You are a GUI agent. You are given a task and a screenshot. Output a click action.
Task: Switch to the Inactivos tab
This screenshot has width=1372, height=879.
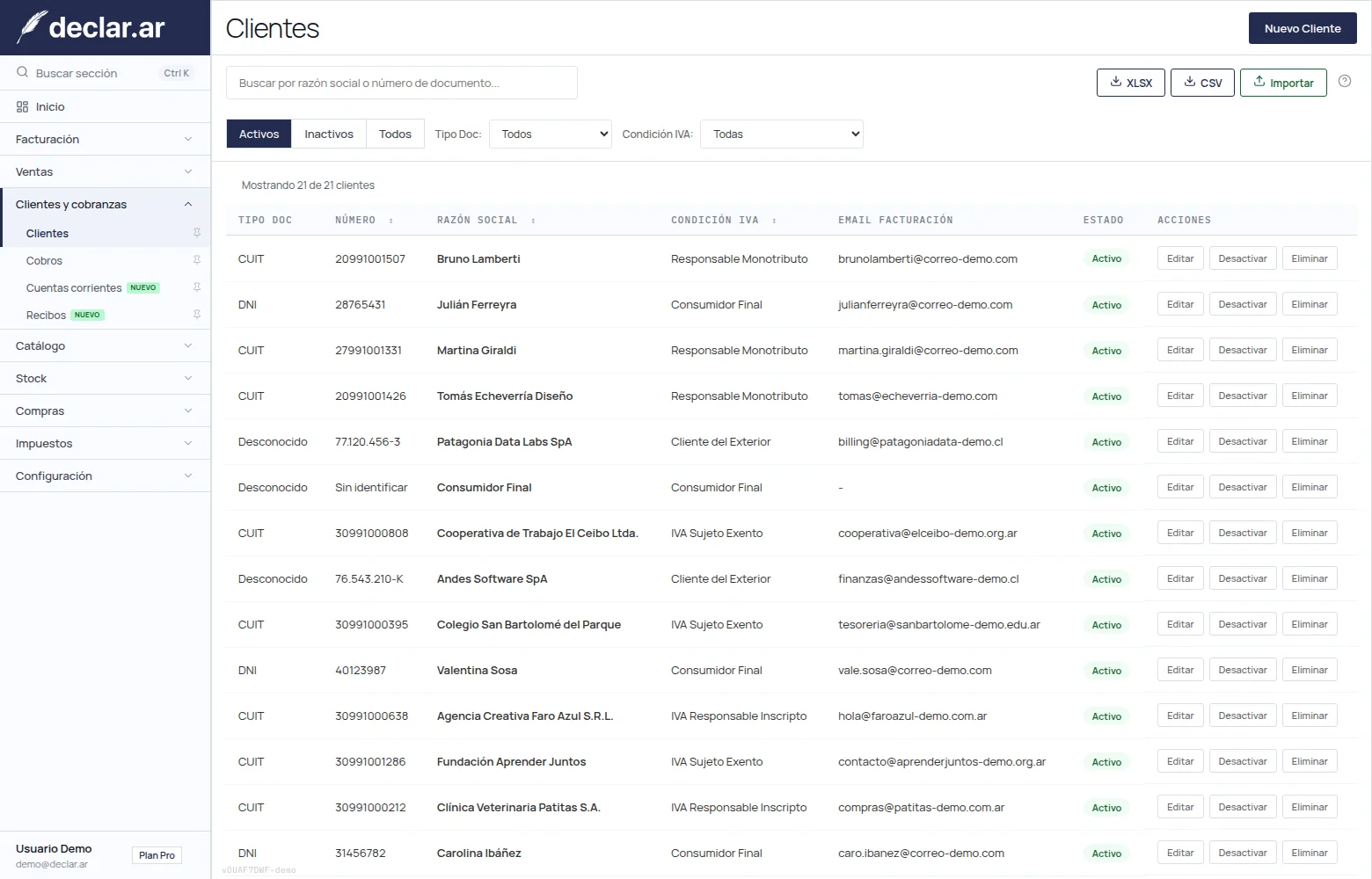pyautogui.click(x=329, y=134)
